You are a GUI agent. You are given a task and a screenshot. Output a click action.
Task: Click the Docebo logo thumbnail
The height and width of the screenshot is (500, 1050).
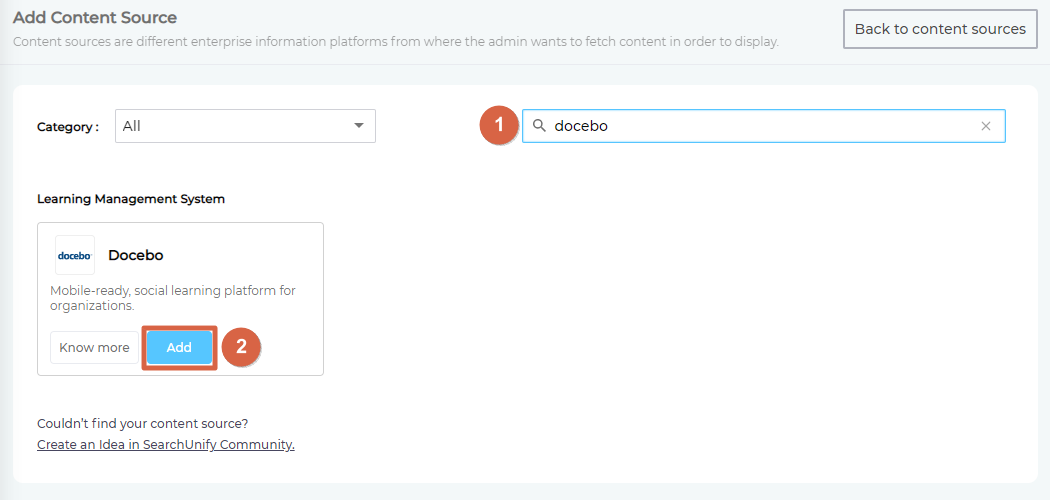click(75, 255)
